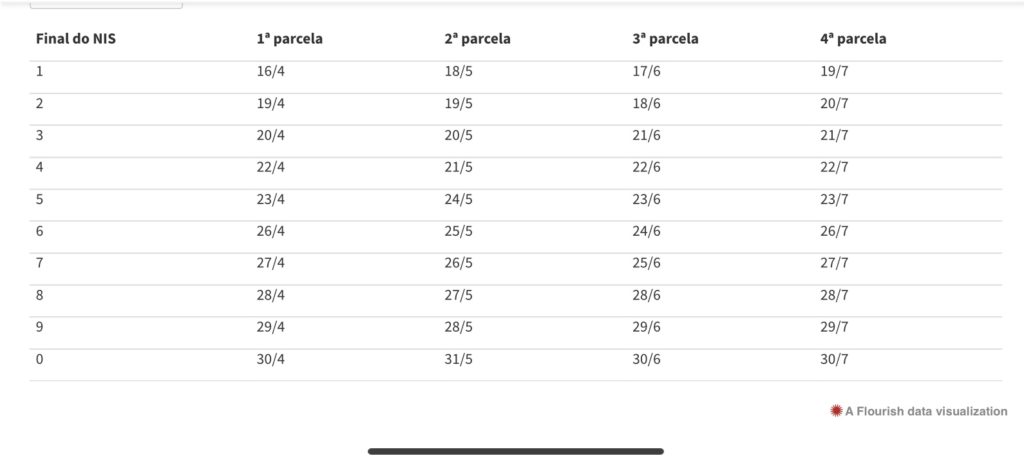Click the '30/7' date in the last row
The image size is (1024, 465).
pyautogui.click(x=834, y=359)
